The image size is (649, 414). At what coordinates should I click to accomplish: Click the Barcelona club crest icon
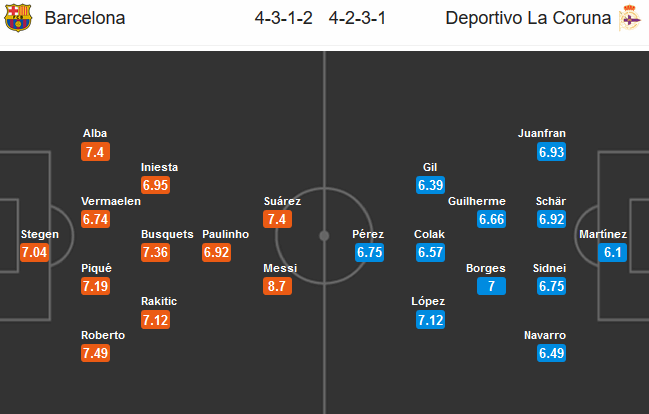click(x=18, y=18)
